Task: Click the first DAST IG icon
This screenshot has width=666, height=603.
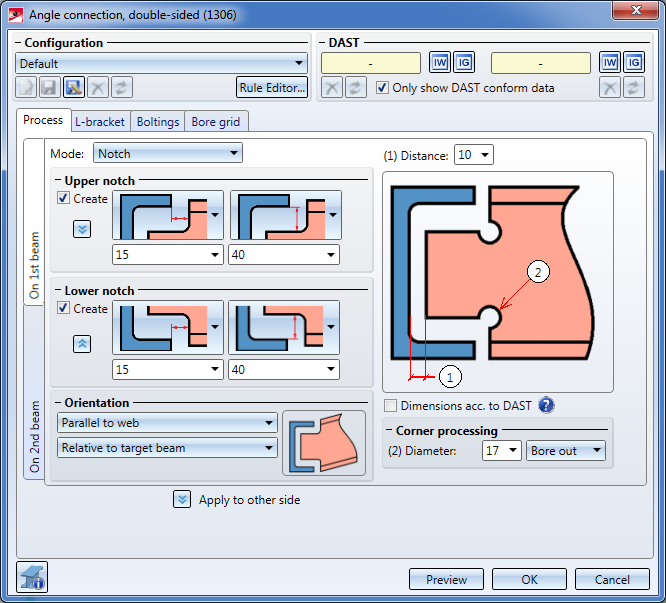Action: (464, 63)
